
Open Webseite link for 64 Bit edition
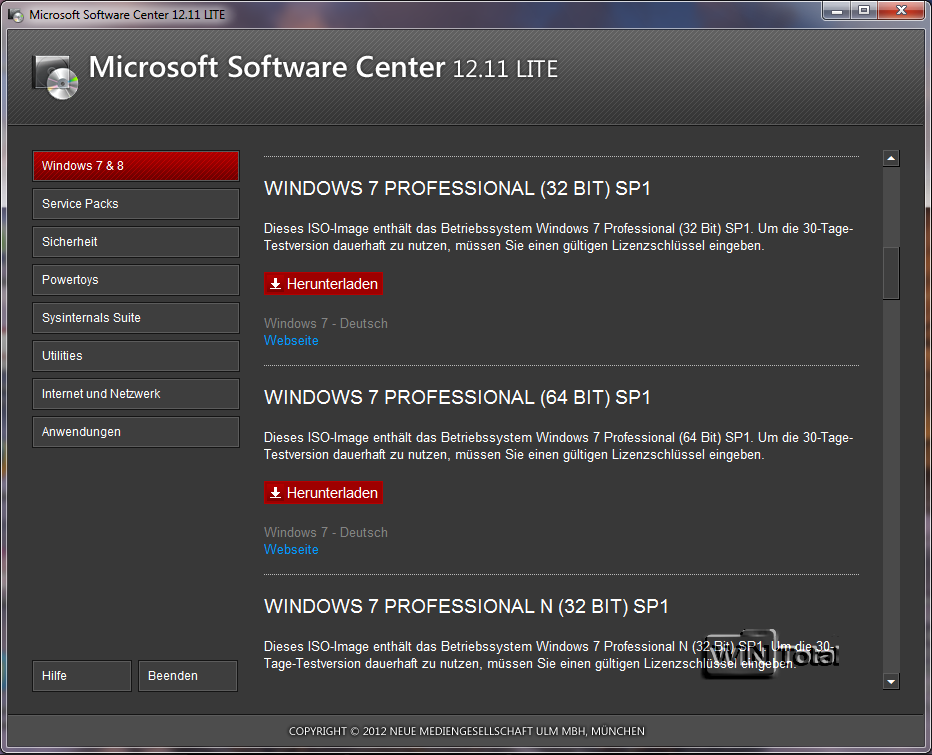coord(291,550)
